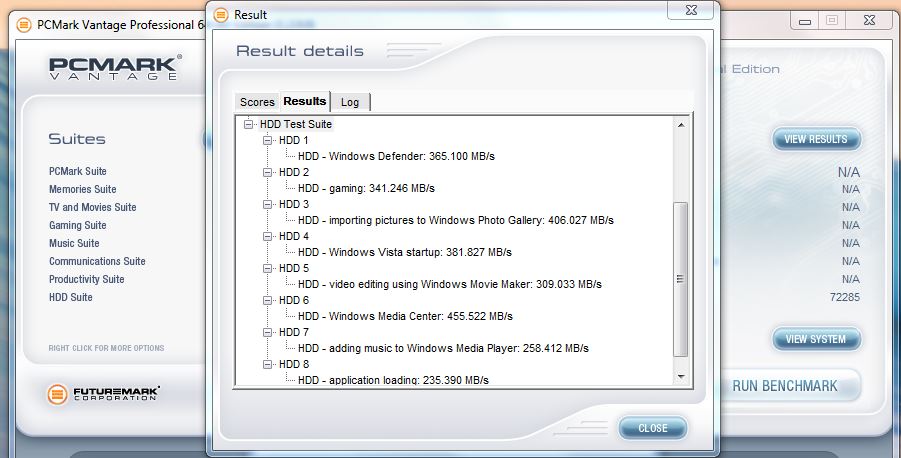Click the View Results button
Screen dimensions: 901x458
coord(815,139)
